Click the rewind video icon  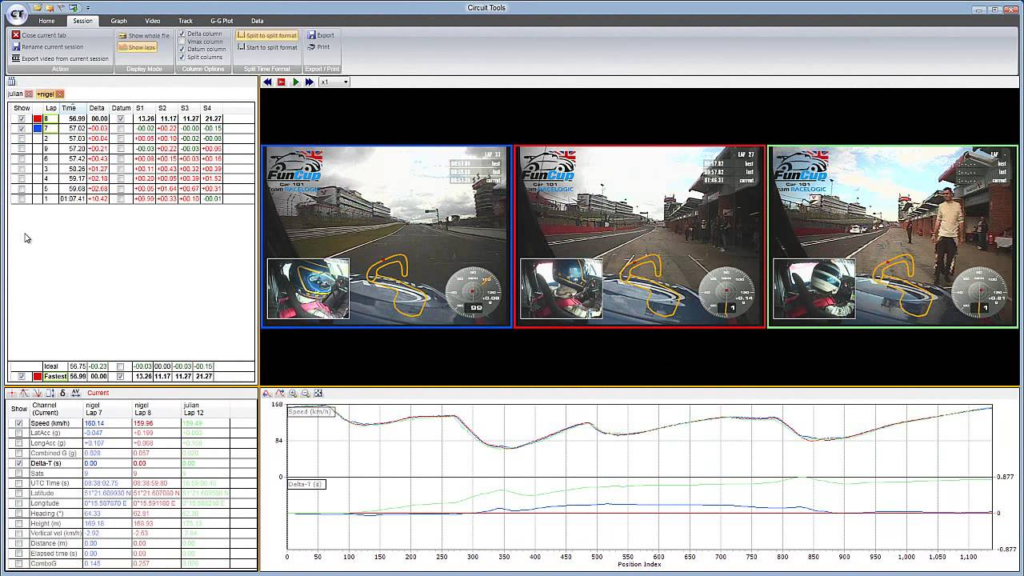coord(267,82)
